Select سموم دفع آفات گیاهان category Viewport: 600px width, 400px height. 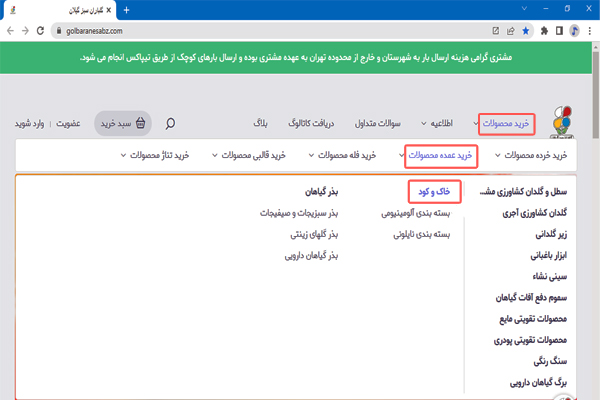(x=531, y=297)
